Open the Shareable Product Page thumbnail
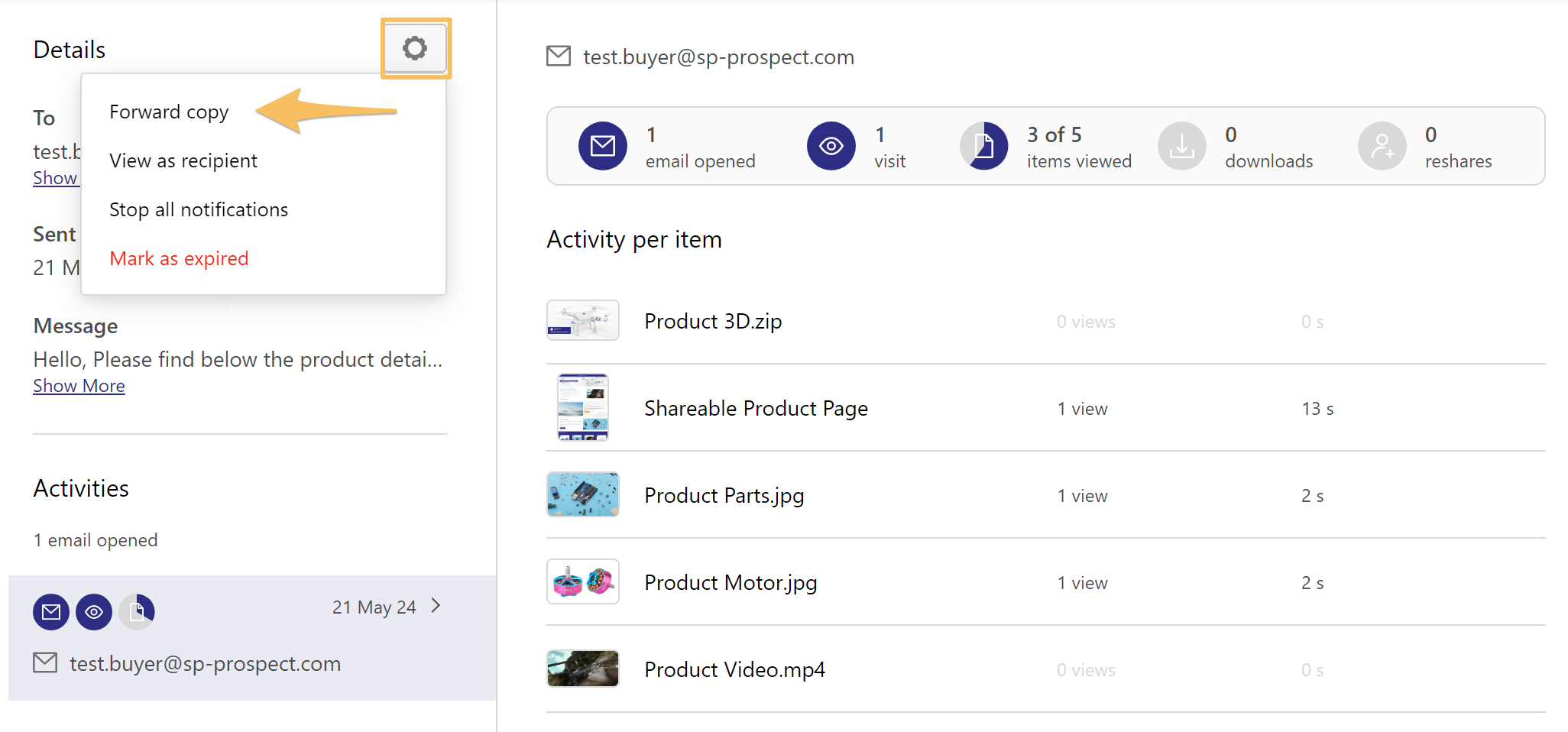The height and width of the screenshot is (732, 1568). pyautogui.click(x=582, y=407)
